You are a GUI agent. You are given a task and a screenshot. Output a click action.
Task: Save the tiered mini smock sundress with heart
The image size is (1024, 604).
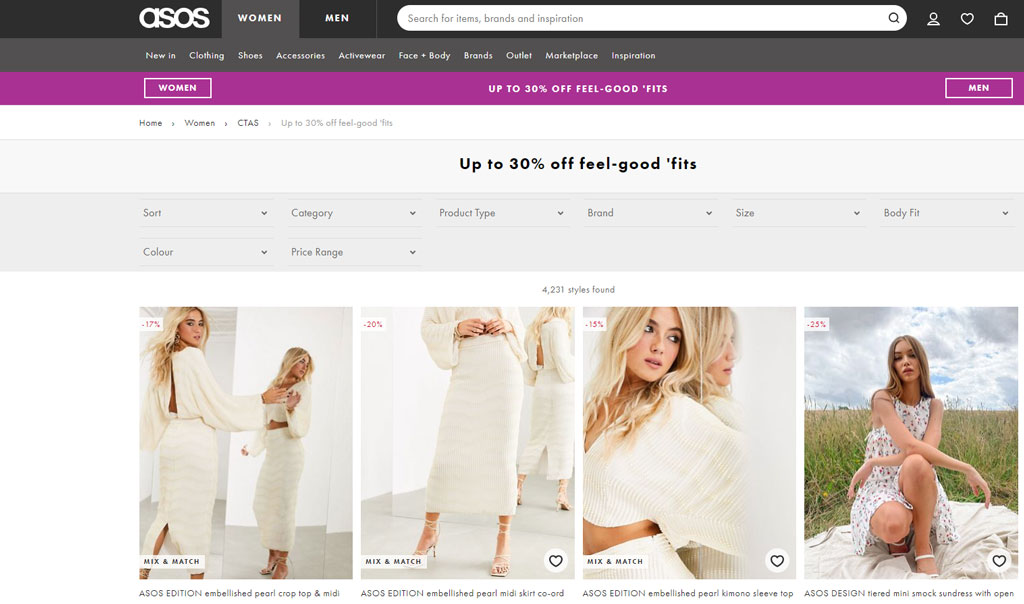pos(999,560)
